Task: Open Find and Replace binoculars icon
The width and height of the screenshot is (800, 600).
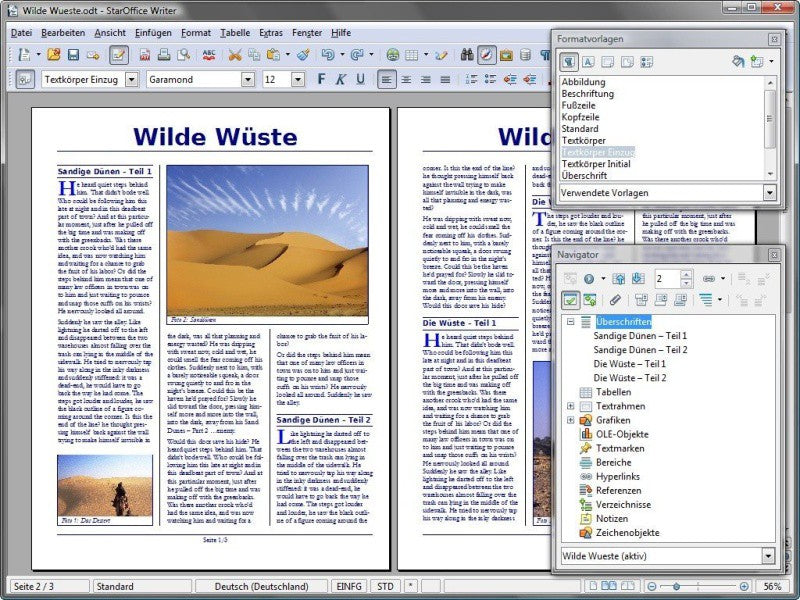Action: tap(467, 55)
